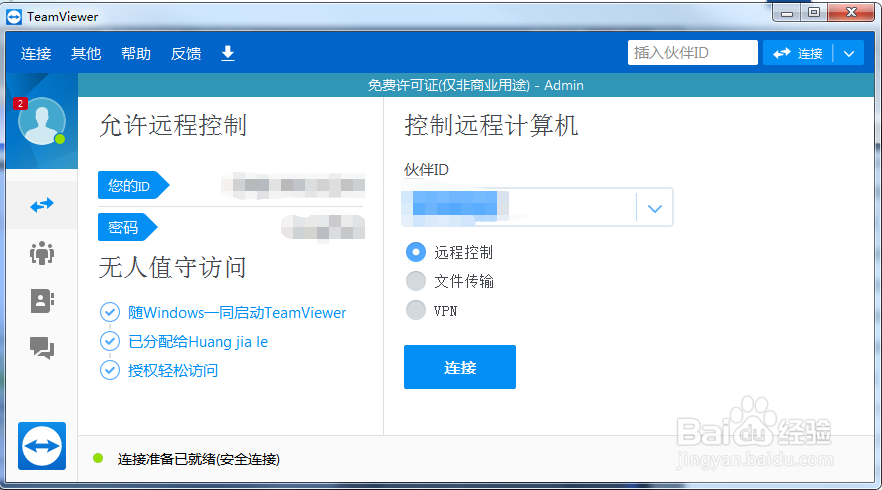
Task: Click the 您的ID label tag
Action: (x=133, y=185)
